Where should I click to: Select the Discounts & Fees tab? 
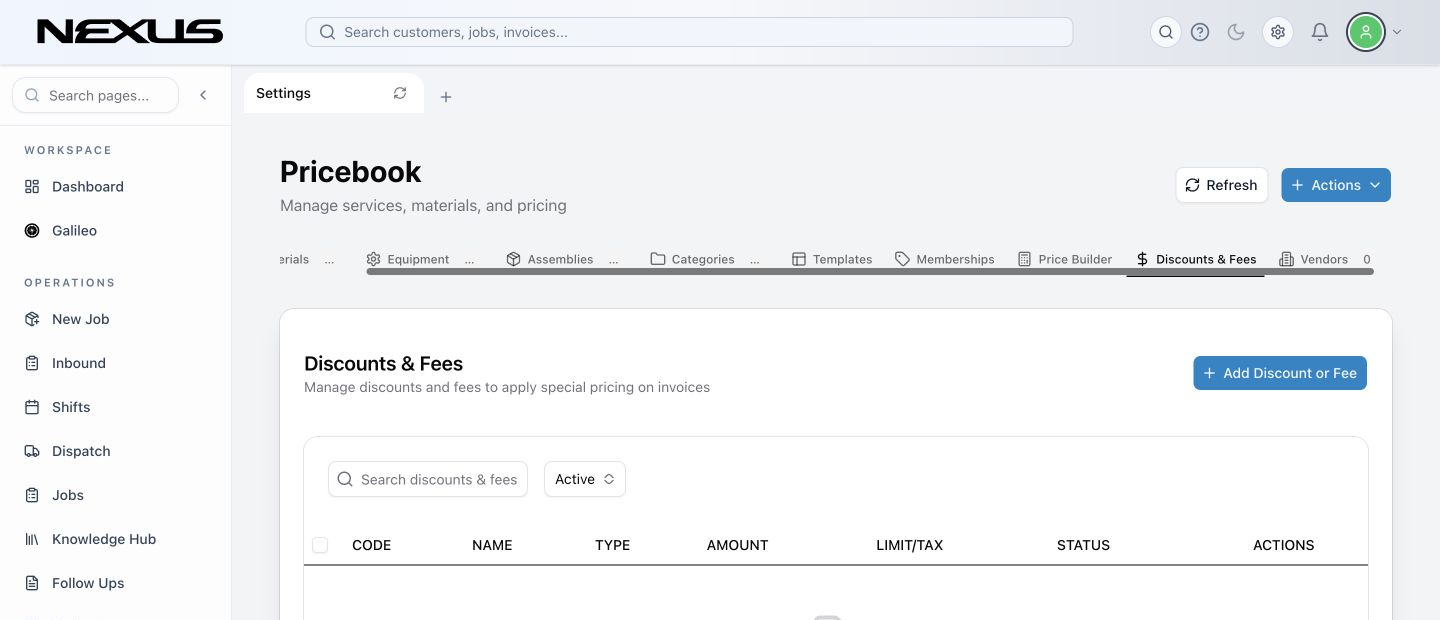pos(1196,259)
